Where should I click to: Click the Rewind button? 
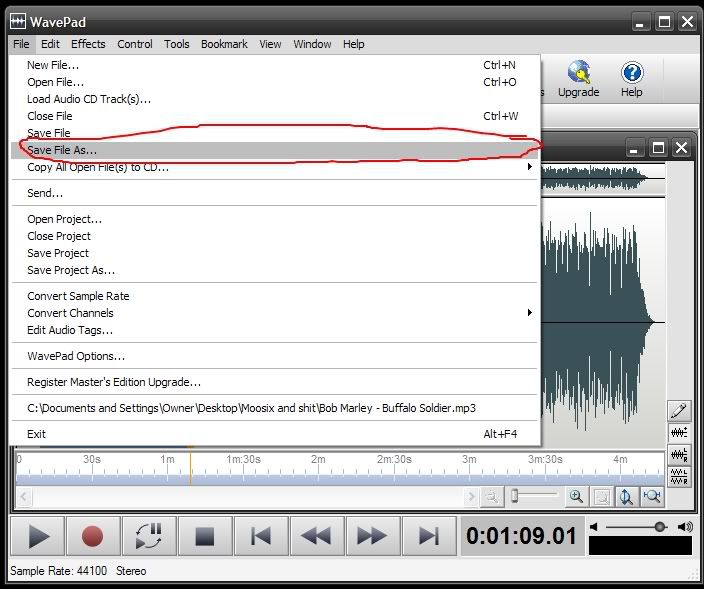pos(317,536)
